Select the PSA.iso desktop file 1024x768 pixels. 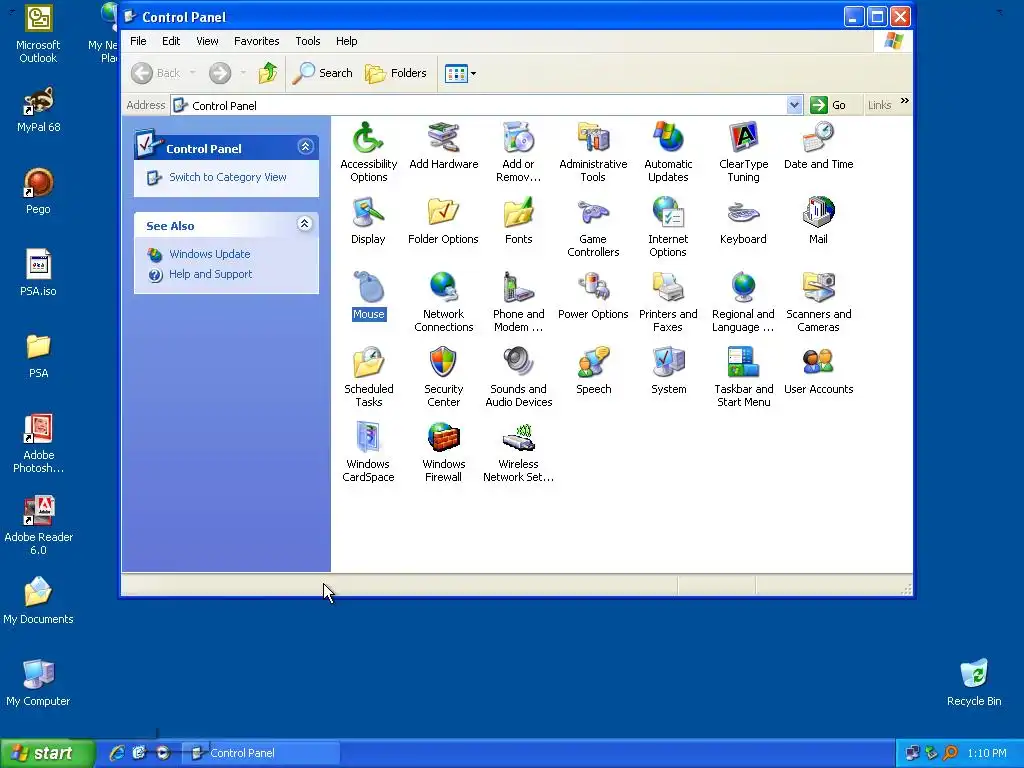point(39,273)
